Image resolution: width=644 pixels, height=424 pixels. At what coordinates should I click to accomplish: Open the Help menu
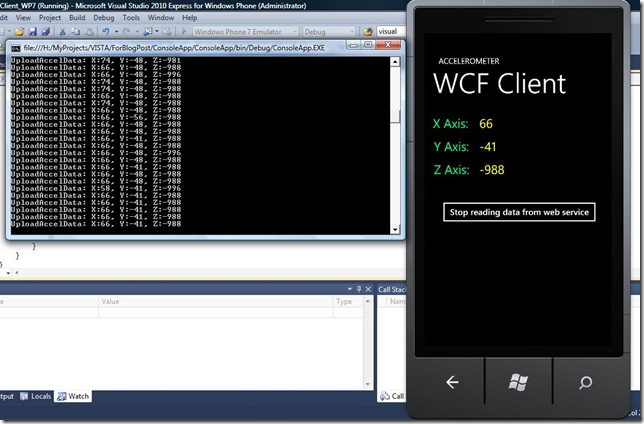(189, 18)
